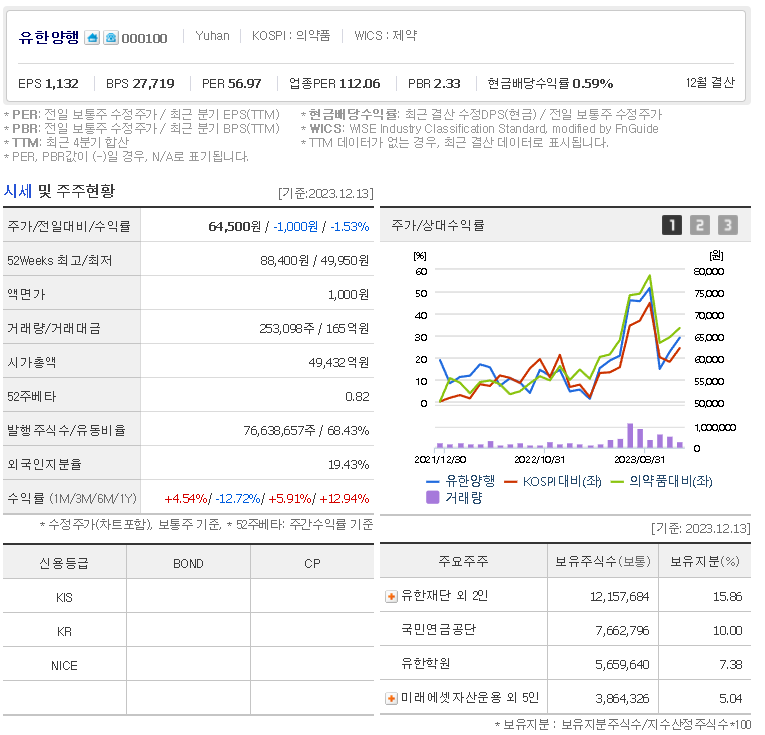The width and height of the screenshot is (765, 735).
Task: Expand 미래에셋자산운용 외 5인 shareholder row
Action: [x=391, y=698]
